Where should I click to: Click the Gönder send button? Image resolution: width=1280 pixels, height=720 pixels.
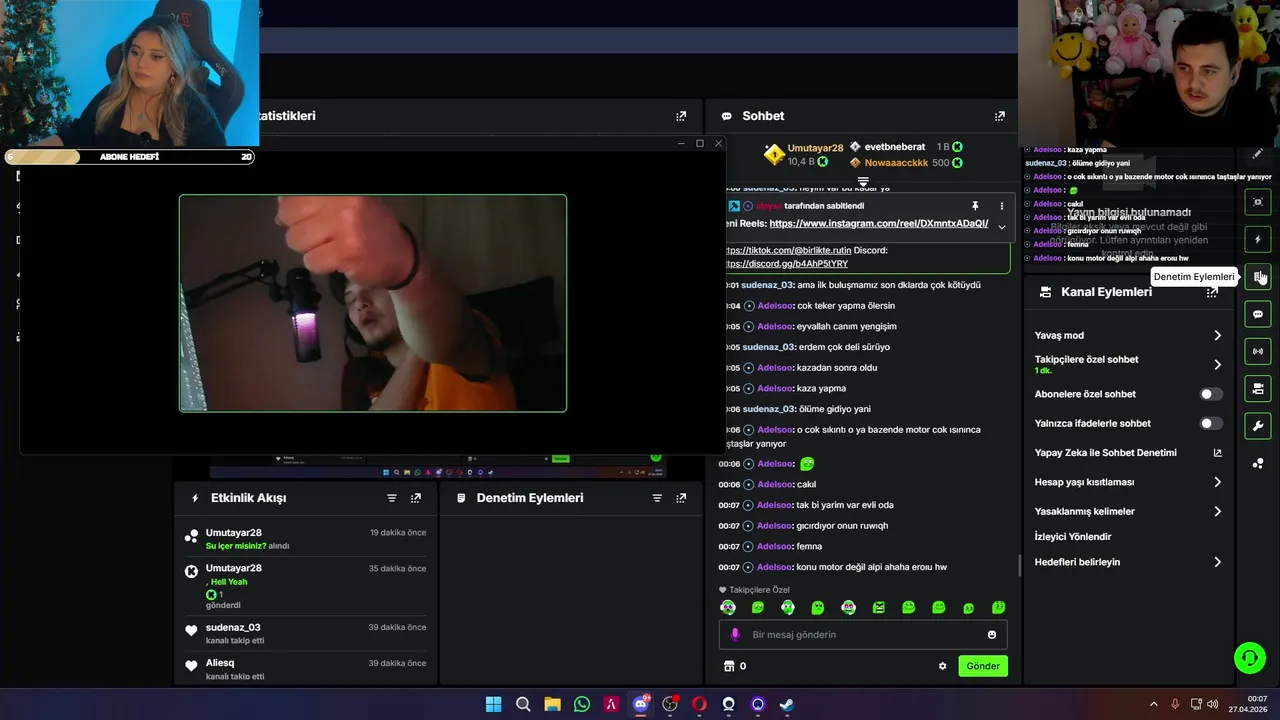[x=983, y=666]
